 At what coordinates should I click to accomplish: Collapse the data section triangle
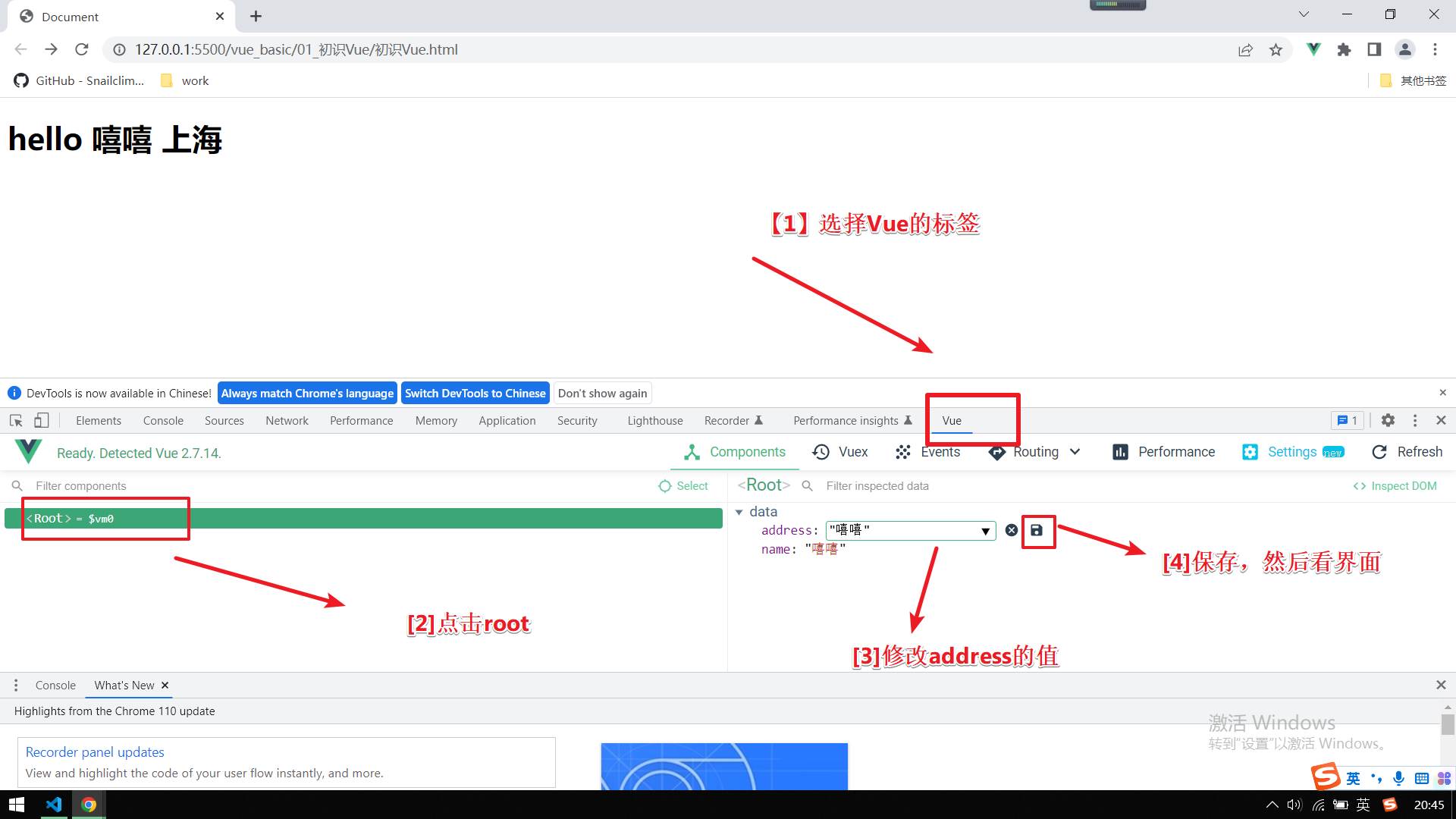[739, 512]
